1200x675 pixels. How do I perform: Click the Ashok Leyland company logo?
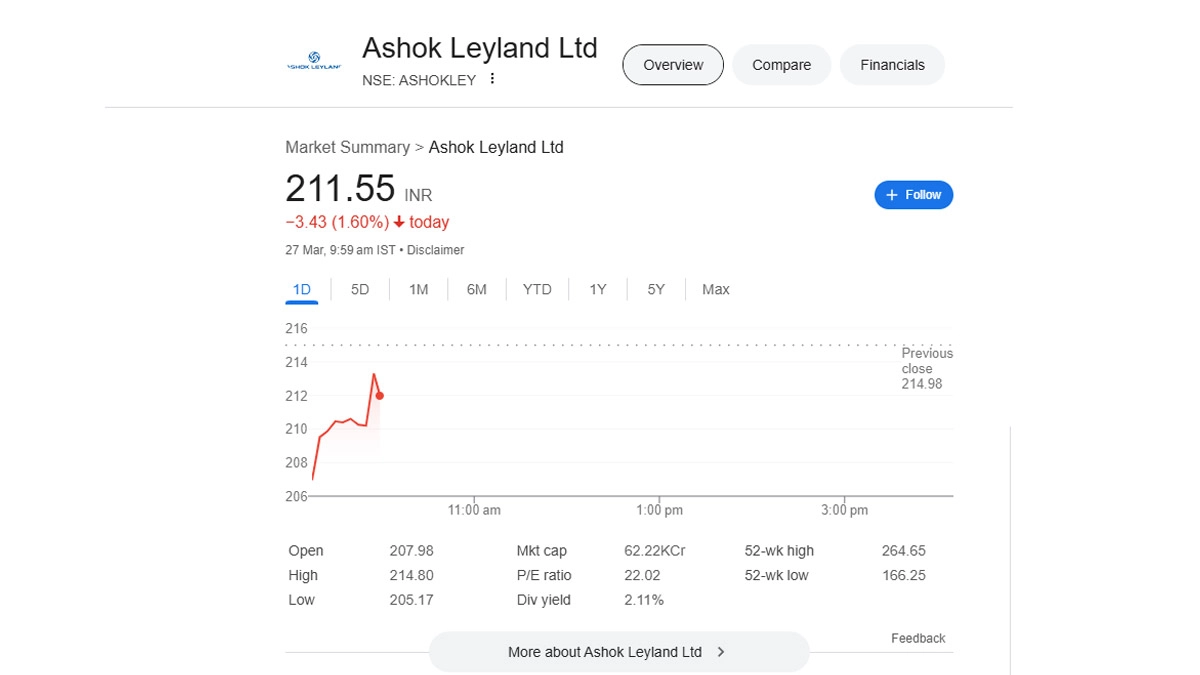[314, 61]
